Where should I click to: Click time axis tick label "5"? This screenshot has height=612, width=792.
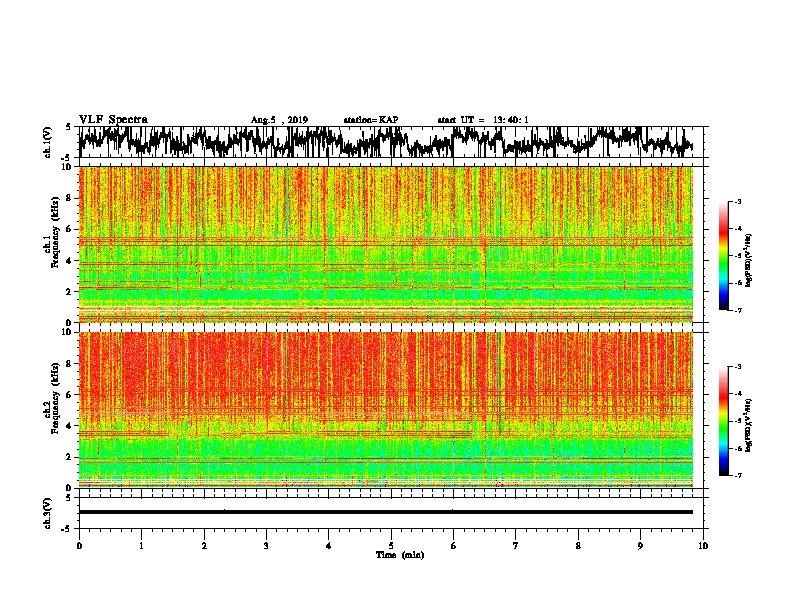[x=391, y=546]
